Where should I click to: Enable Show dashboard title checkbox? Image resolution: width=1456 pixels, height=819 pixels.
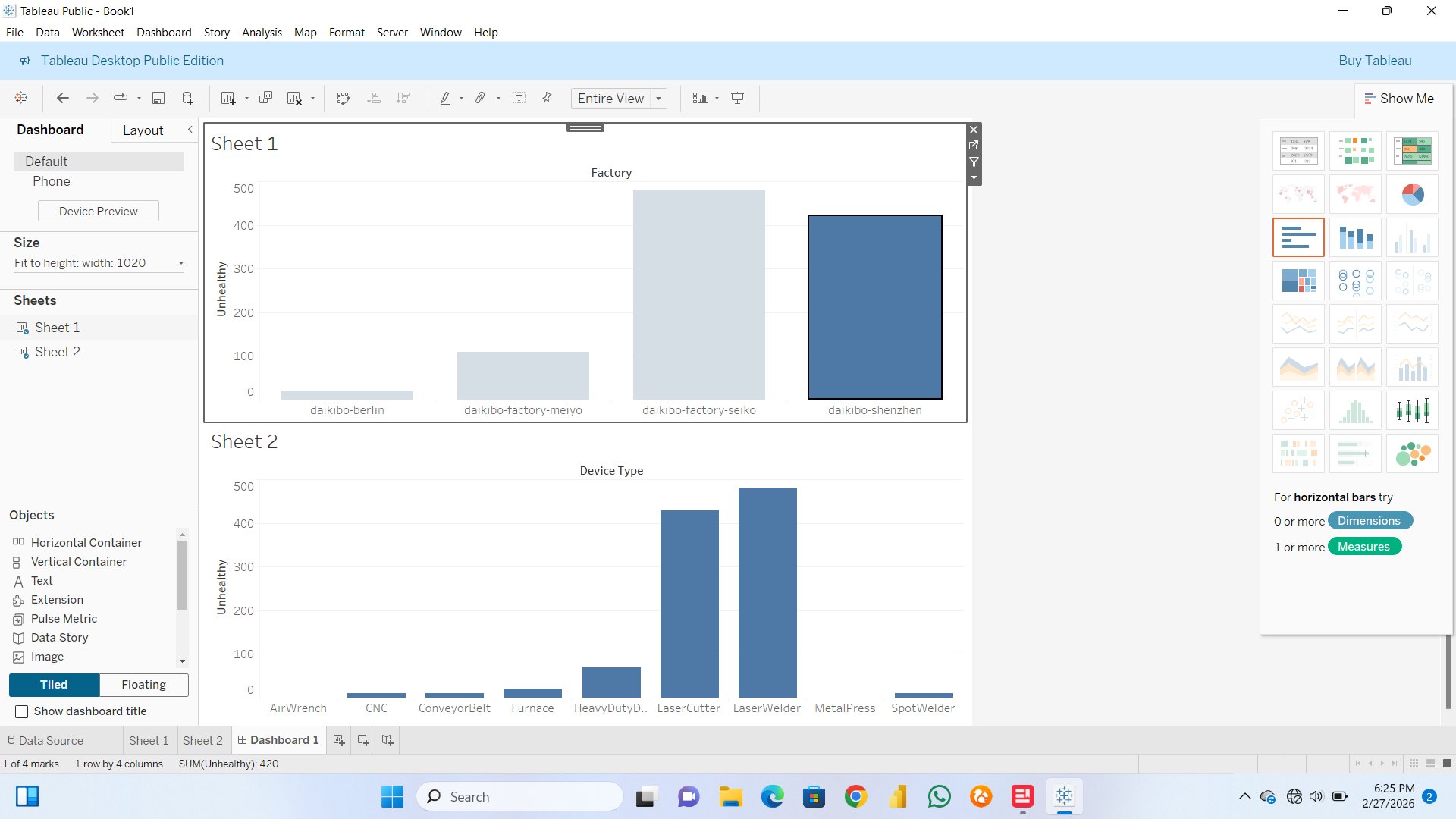point(22,711)
